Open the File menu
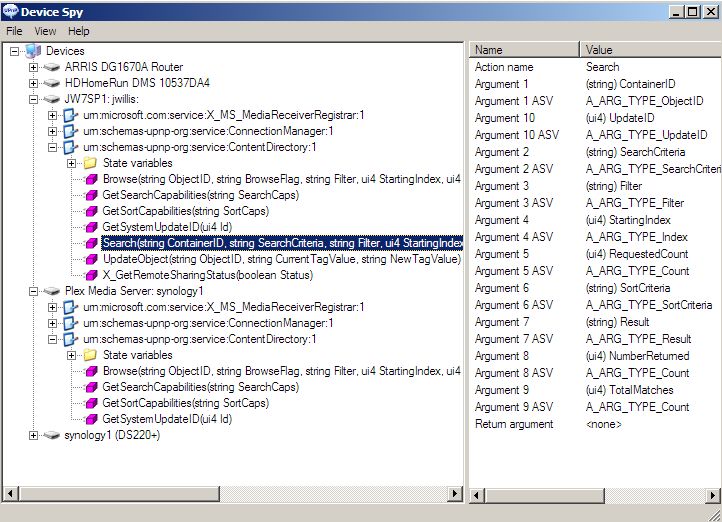The height and width of the screenshot is (522, 722). click(14, 31)
